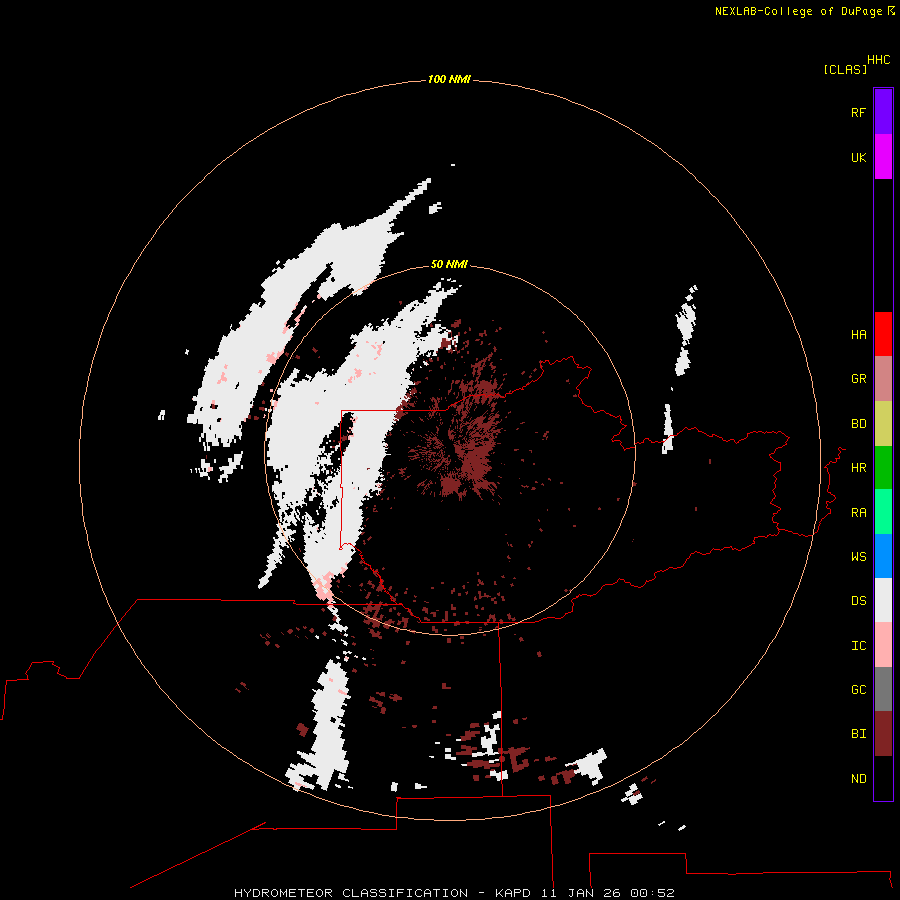Image resolution: width=900 pixels, height=900 pixels.
Task: Click the NEXLAB-College of DuPage credit text
Action: (798, 11)
